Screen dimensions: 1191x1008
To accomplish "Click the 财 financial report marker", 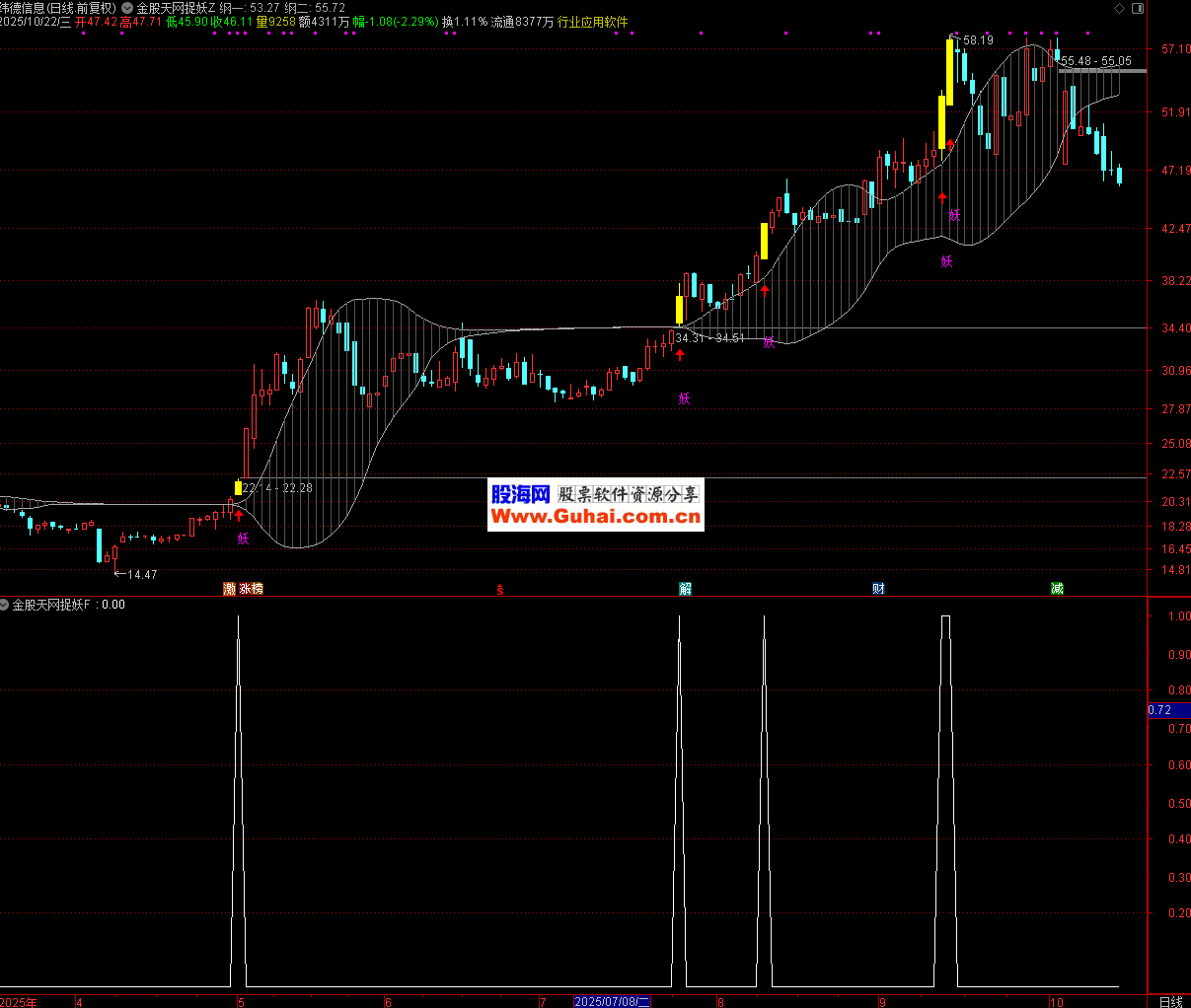I will click(878, 589).
